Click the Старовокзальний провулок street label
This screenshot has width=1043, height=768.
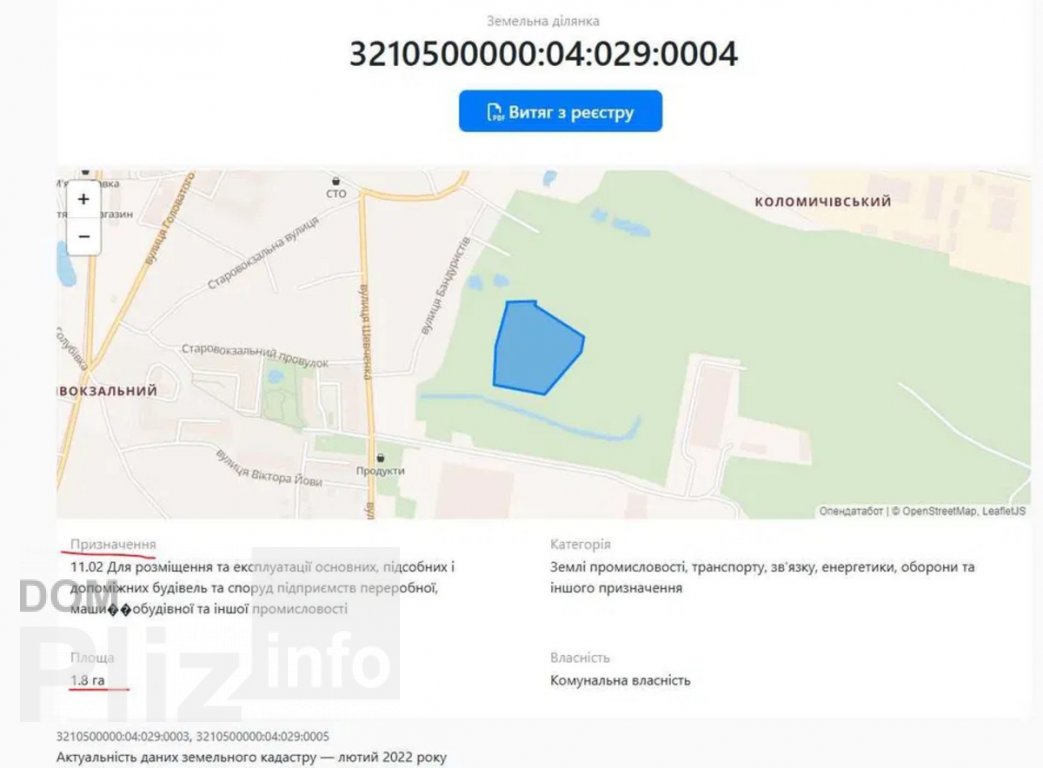255,356
